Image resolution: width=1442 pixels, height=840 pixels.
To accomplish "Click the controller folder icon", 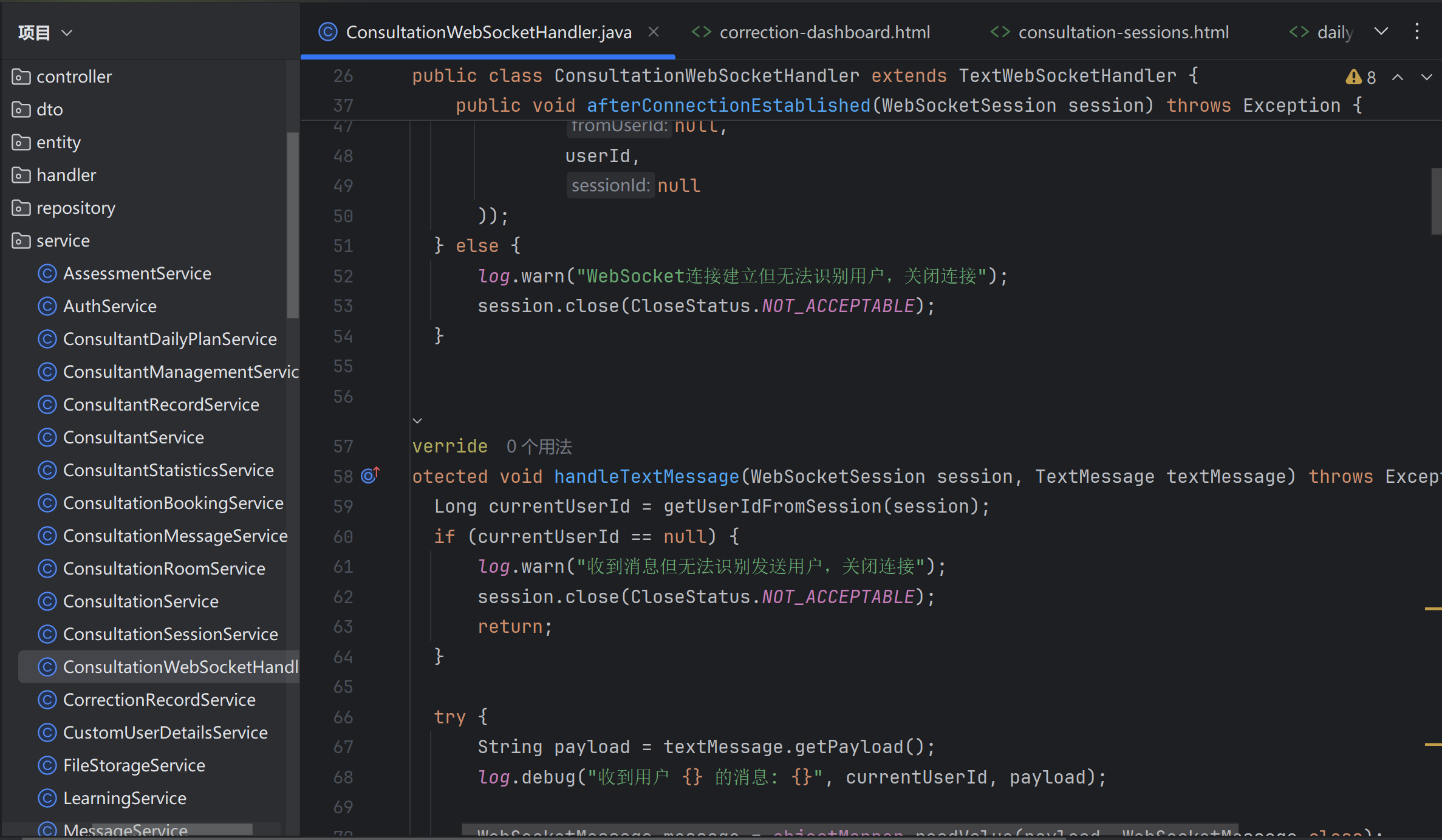I will (21, 77).
